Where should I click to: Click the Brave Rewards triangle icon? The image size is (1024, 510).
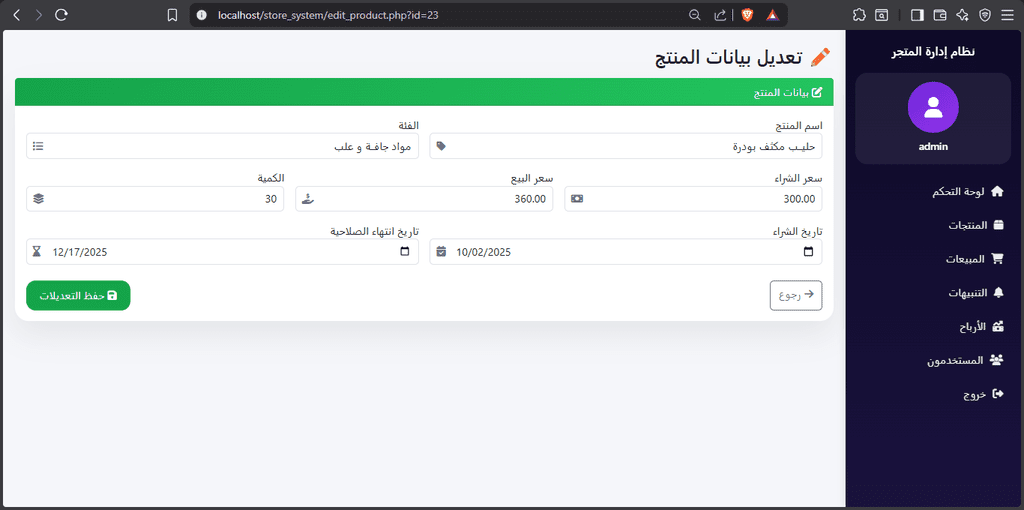click(772, 15)
